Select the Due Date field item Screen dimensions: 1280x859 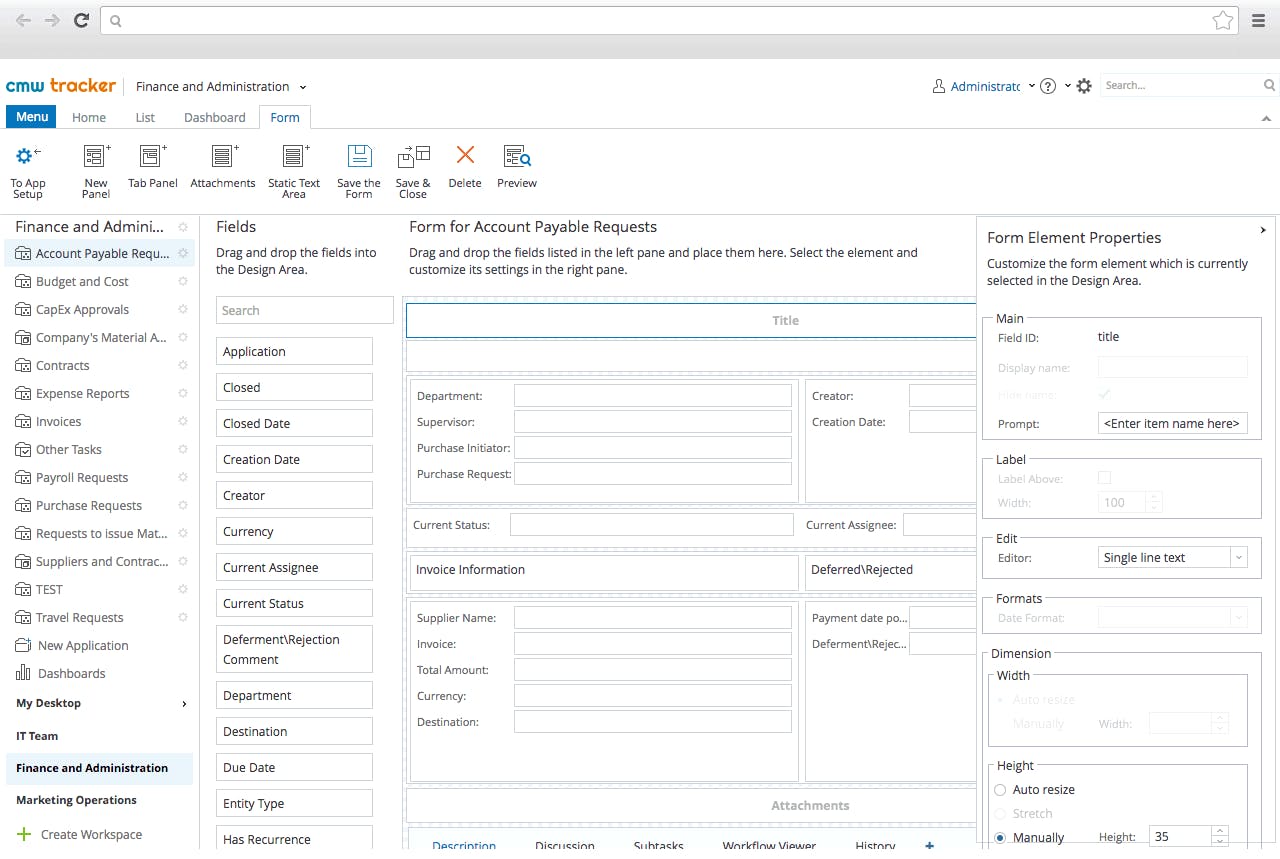(294, 768)
